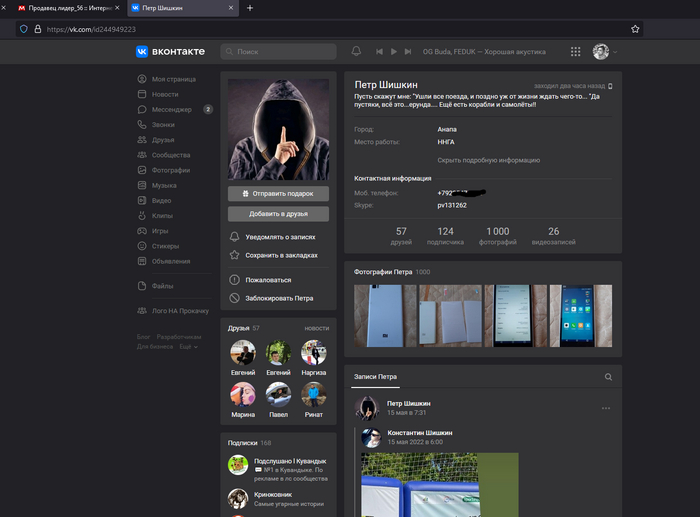Viewport: 700px width, 517px height.
Task: Hide detailed profile information
Action: tap(488, 160)
